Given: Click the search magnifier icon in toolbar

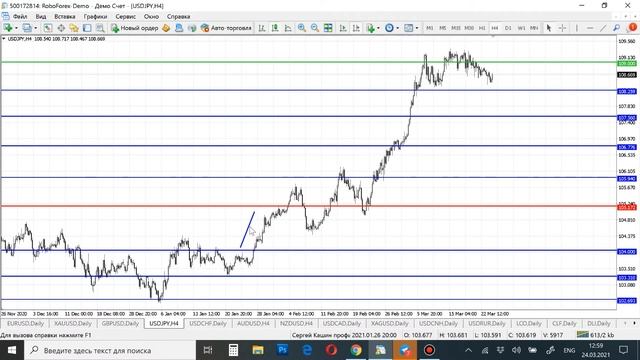Looking at the screenshot, I should (x=617, y=28).
